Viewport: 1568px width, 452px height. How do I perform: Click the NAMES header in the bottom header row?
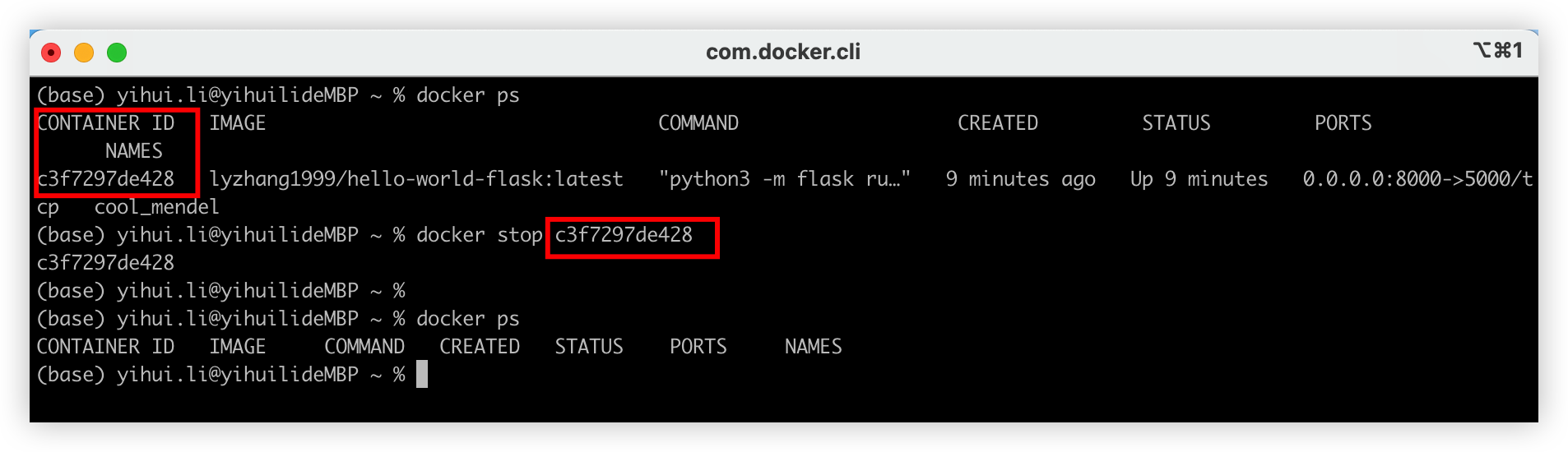point(813,347)
